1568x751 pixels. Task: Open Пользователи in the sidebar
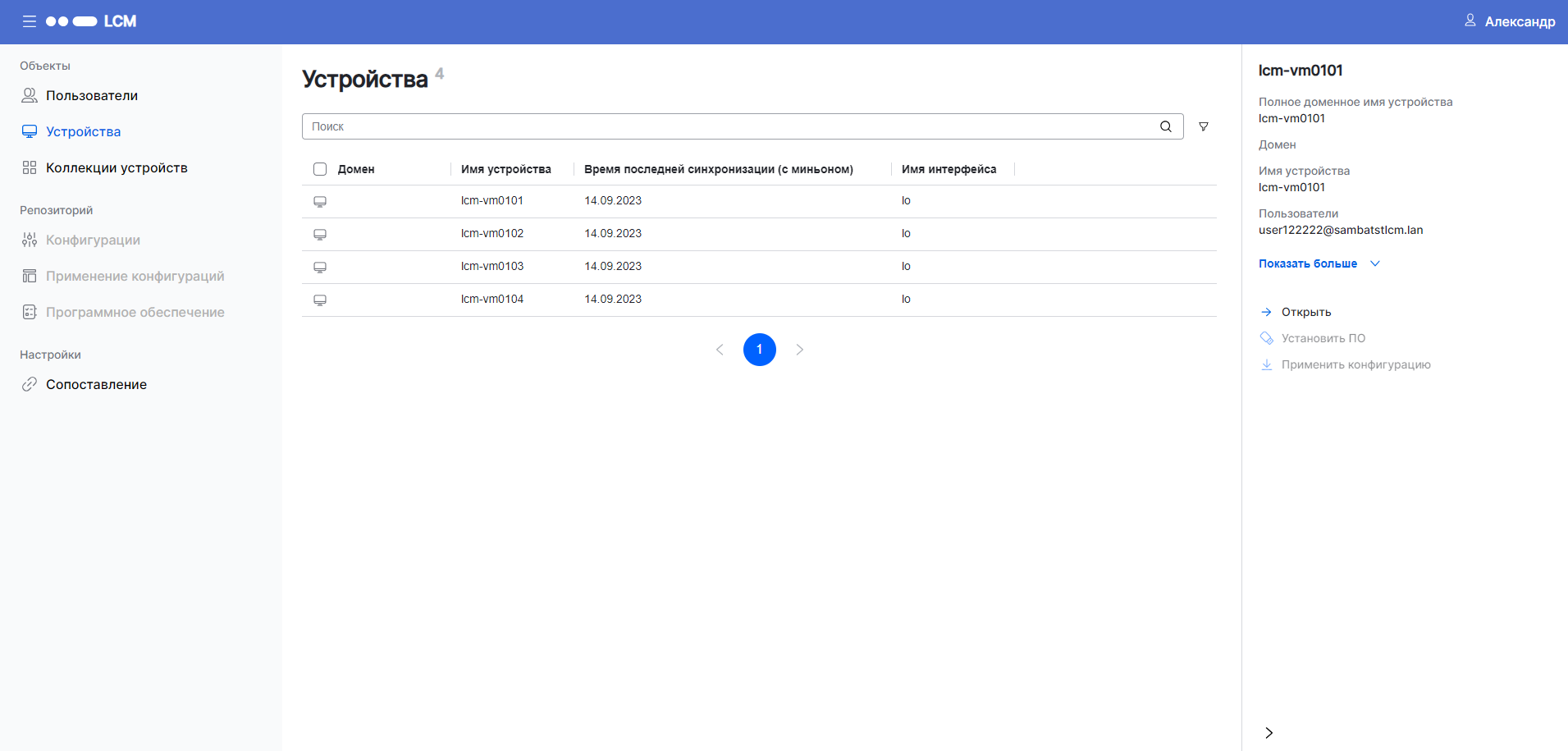pyautogui.click(x=91, y=95)
